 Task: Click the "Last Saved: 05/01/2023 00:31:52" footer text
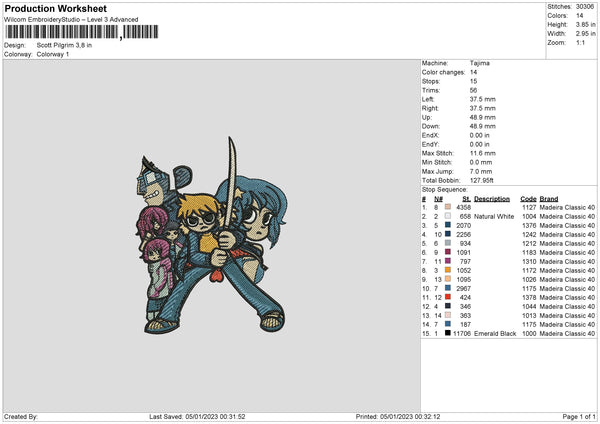coord(197,417)
